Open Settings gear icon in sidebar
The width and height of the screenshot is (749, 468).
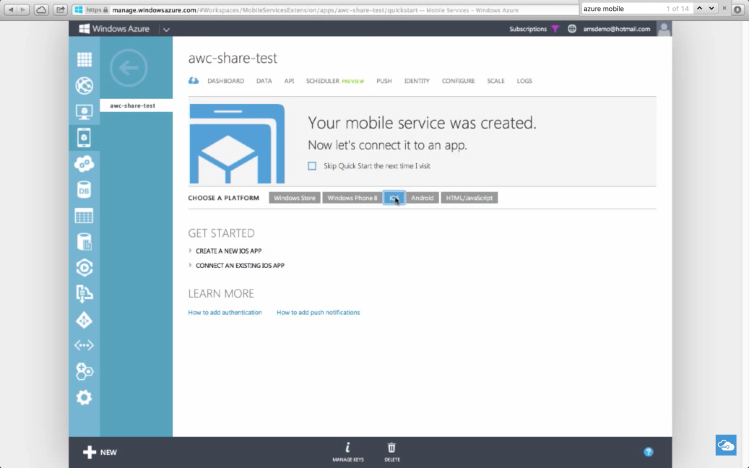pyautogui.click(x=84, y=397)
